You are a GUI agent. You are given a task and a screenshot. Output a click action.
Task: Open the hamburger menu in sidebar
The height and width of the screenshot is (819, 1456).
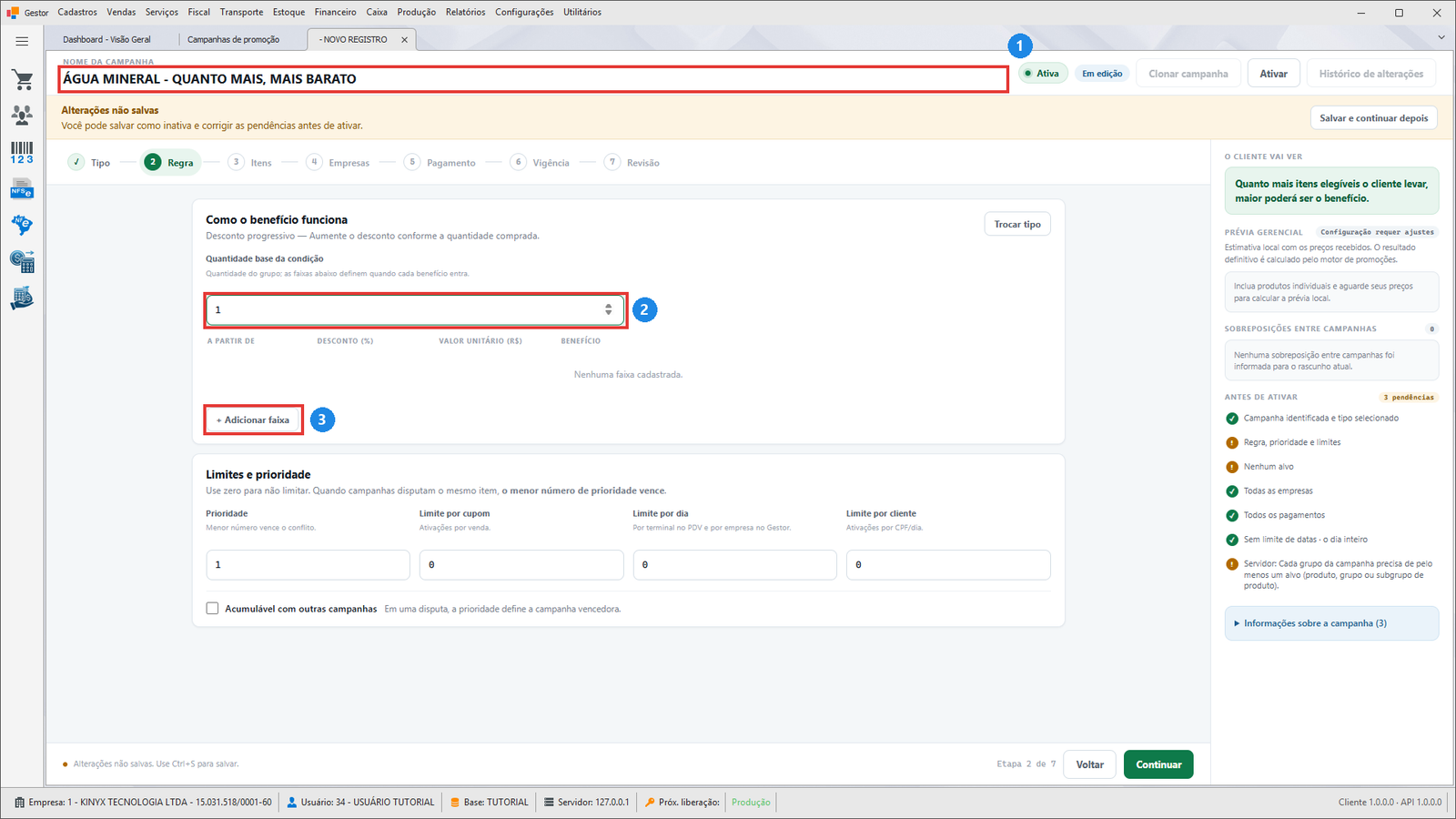coord(22,41)
